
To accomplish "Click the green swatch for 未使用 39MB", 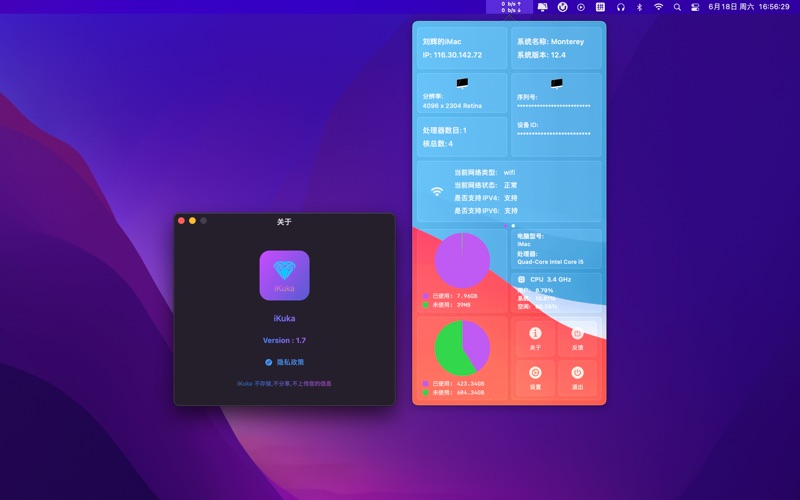I will 426,305.
